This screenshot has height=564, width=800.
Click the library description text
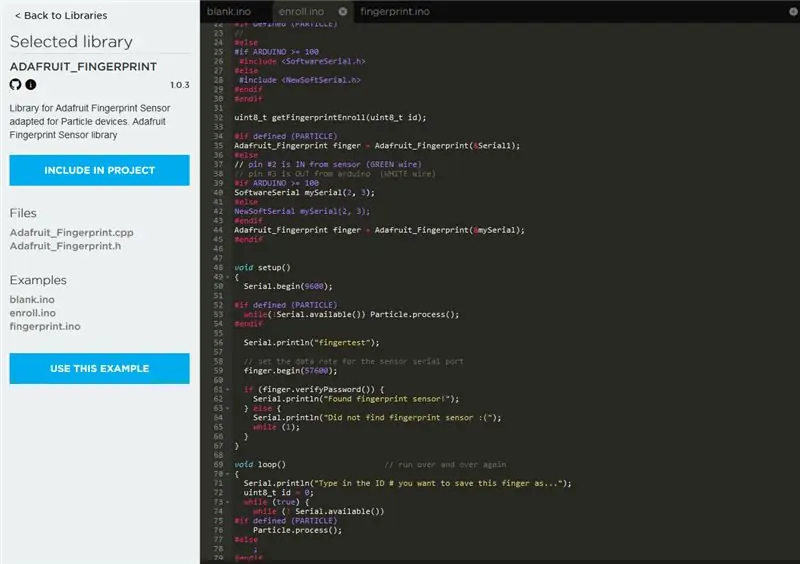click(x=90, y=121)
